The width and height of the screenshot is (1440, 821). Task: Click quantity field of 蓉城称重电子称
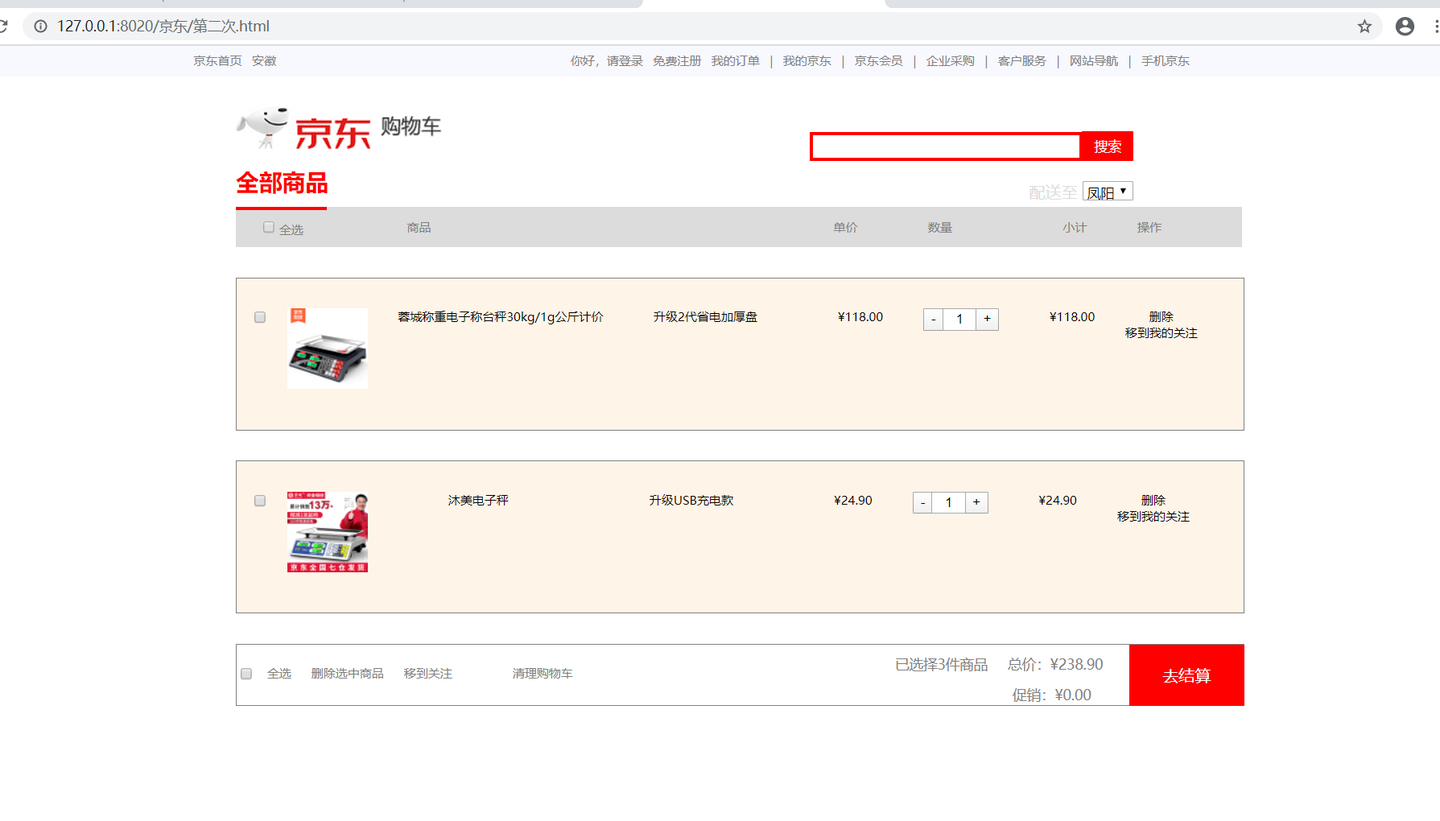[960, 319]
